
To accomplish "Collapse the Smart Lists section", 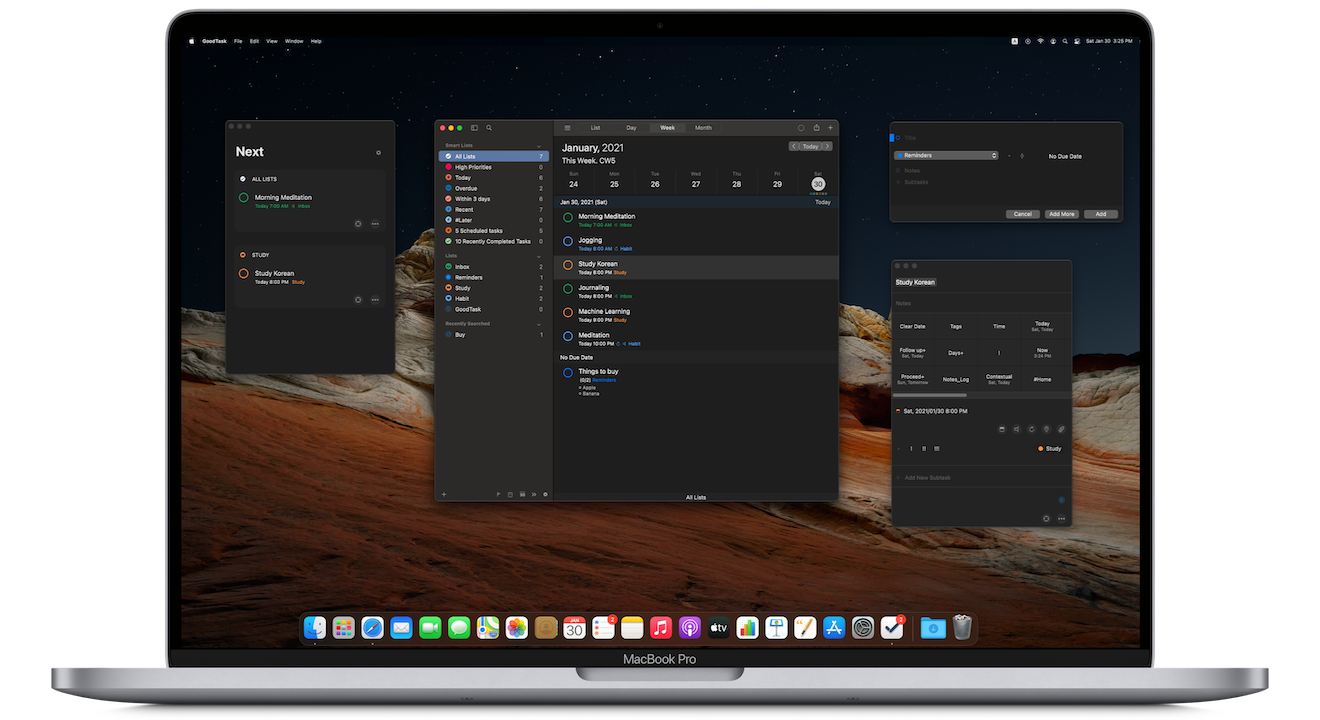I will pyautogui.click(x=540, y=145).
